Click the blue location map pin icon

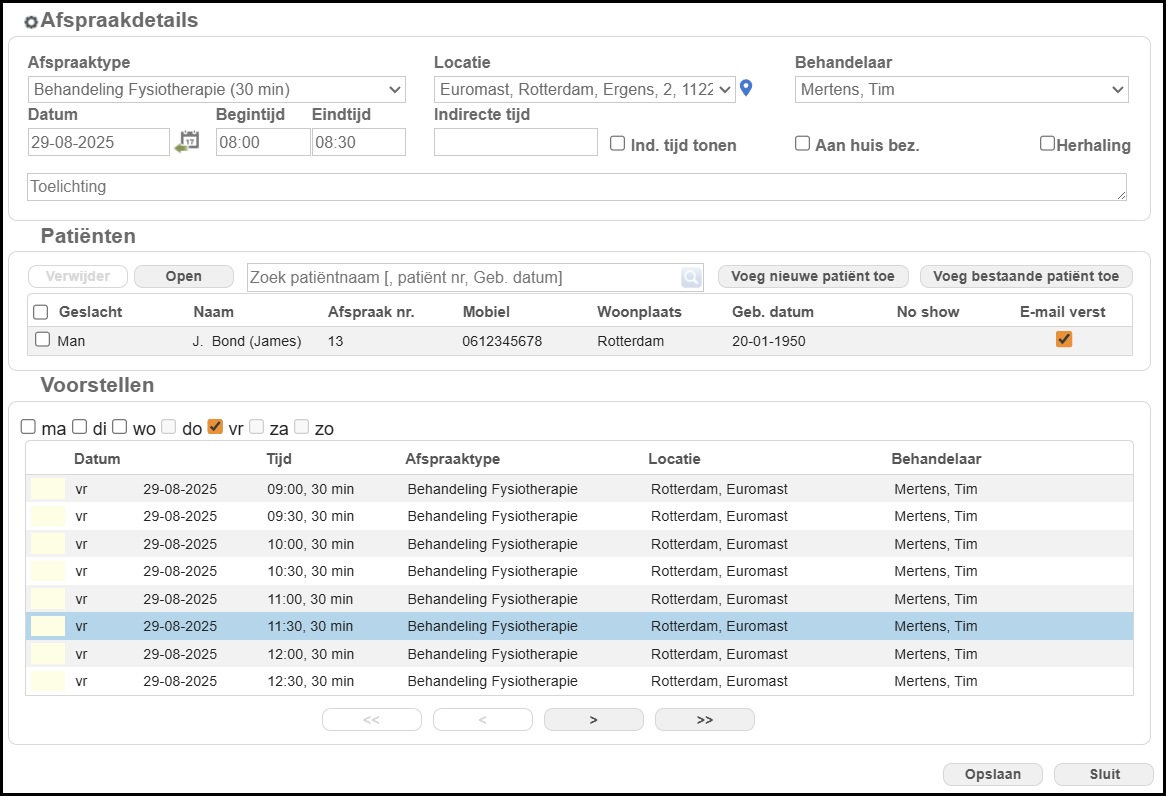point(746,89)
